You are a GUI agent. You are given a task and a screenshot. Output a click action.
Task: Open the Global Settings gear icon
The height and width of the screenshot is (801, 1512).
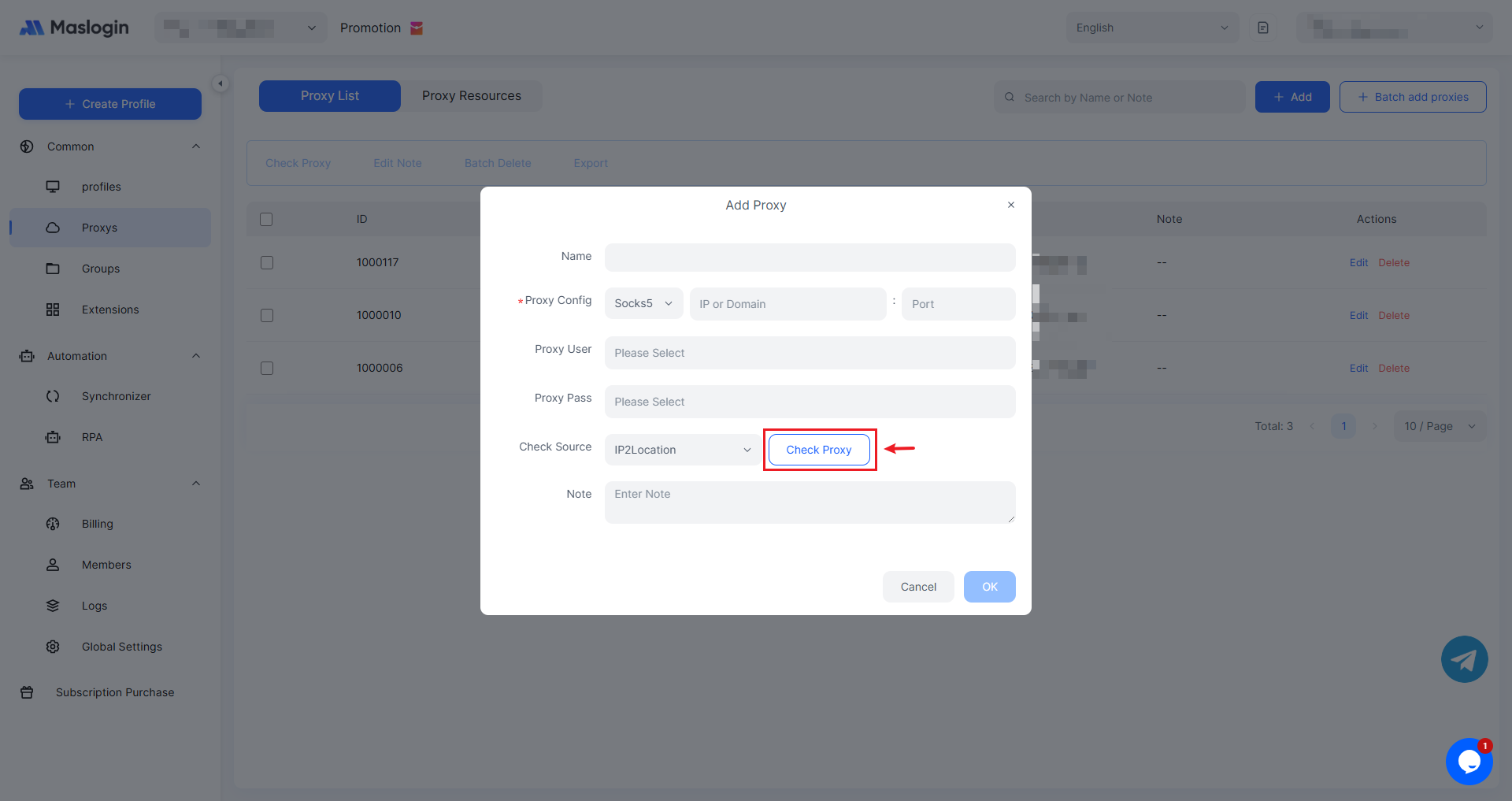click(53, 647)
